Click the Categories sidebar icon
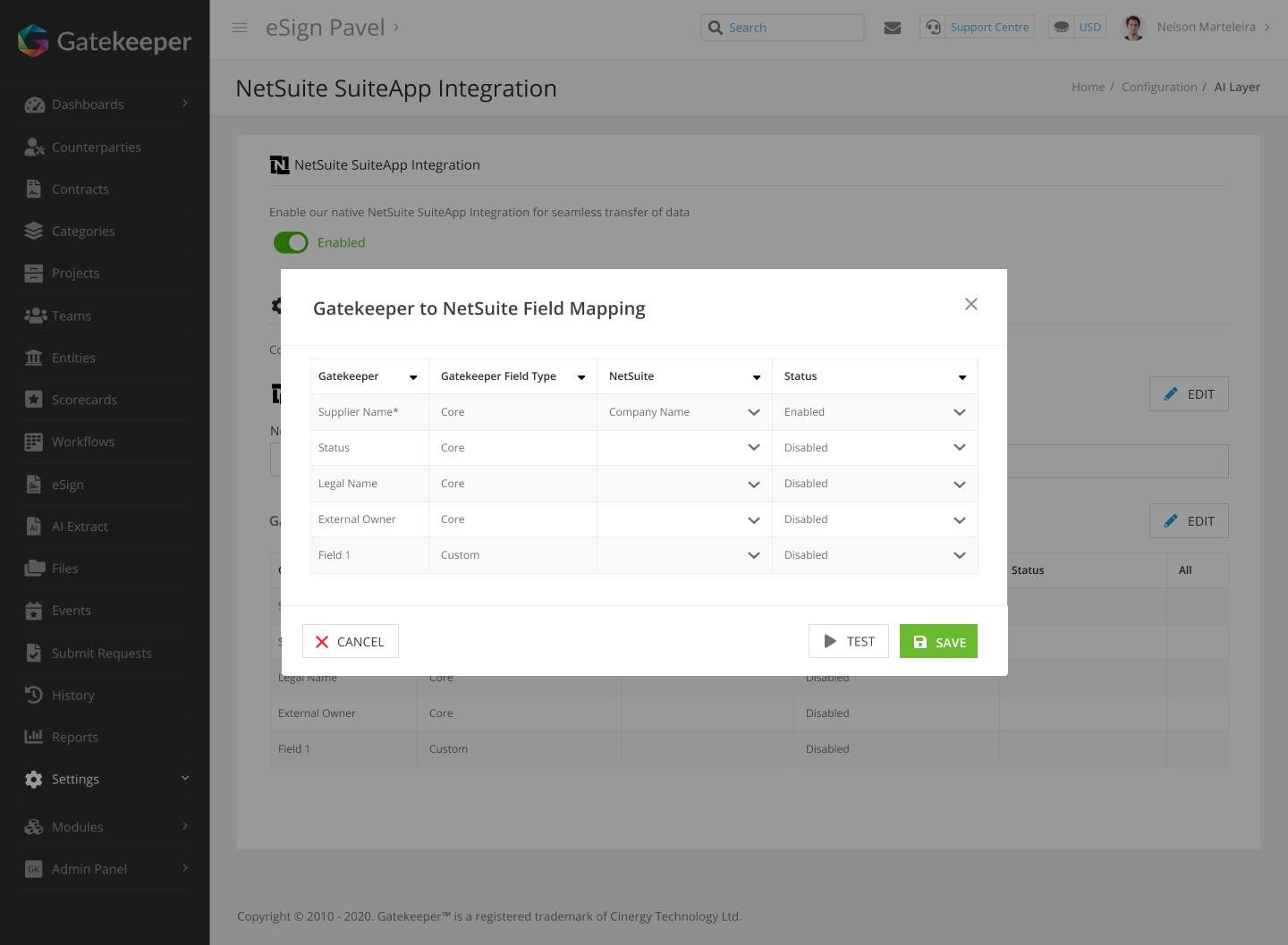Image resolution: width=1288 pixels, height=945 pixels. [x=34, y=231]
